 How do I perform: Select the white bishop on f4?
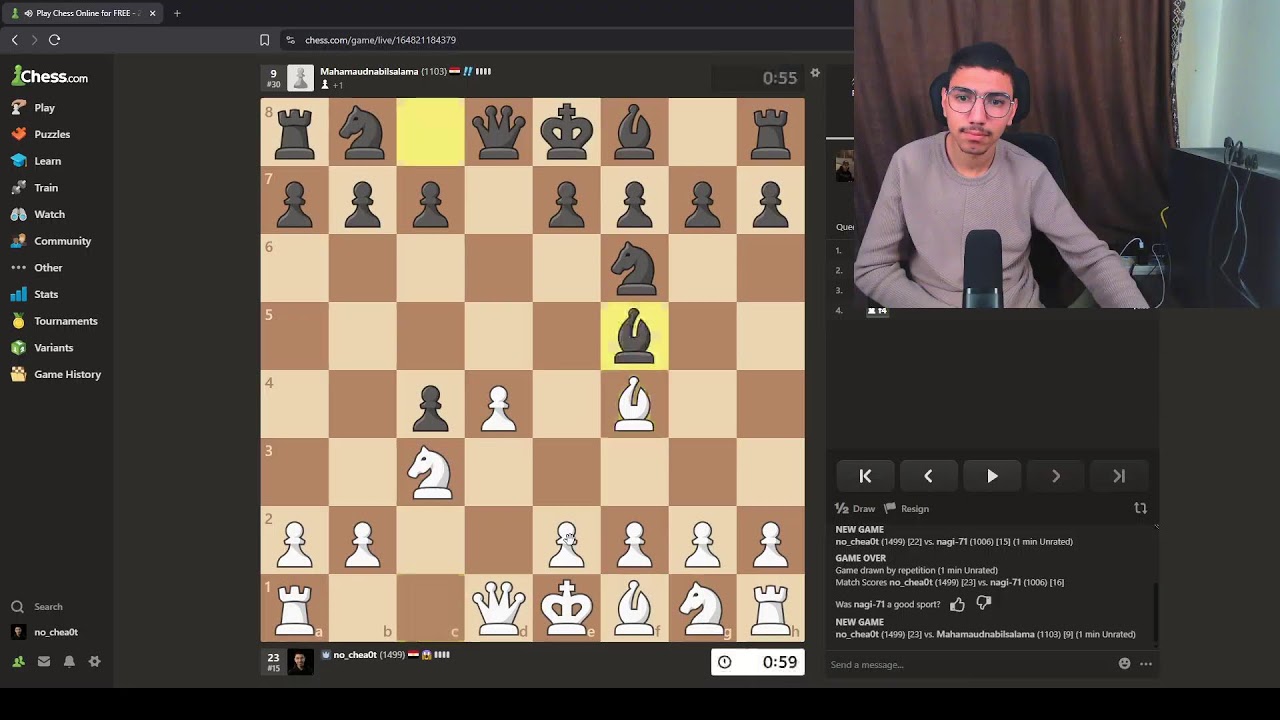[x=634, y=403]
